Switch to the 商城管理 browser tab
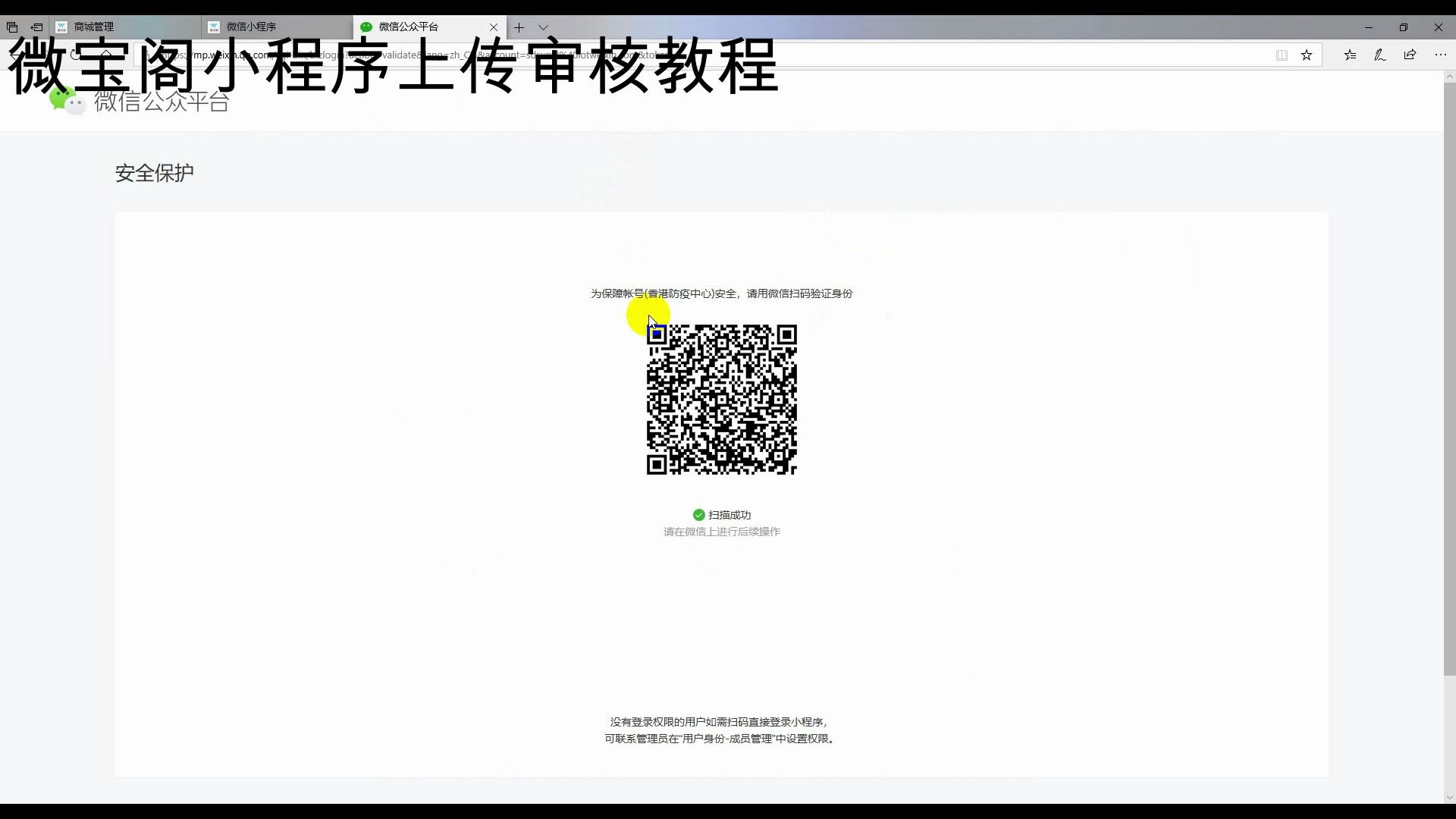Viewport: 1456px width, 819px height. [125, 27]
